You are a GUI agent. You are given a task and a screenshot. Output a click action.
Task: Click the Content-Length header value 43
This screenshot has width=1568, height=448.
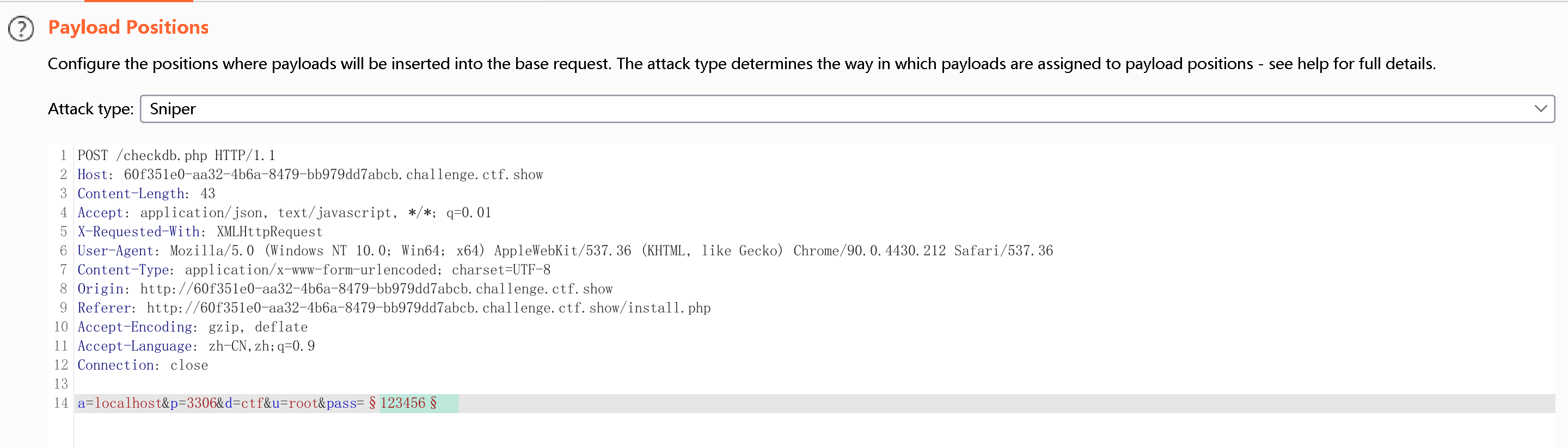point(207,194)
